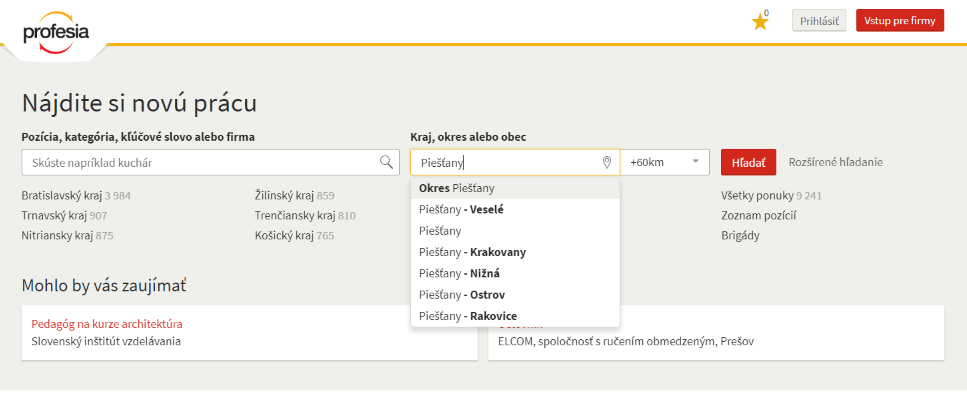Open Brigády link
The width and height of the screenshot is (967, 407).
pyautogui.click(x=740, y=236)
